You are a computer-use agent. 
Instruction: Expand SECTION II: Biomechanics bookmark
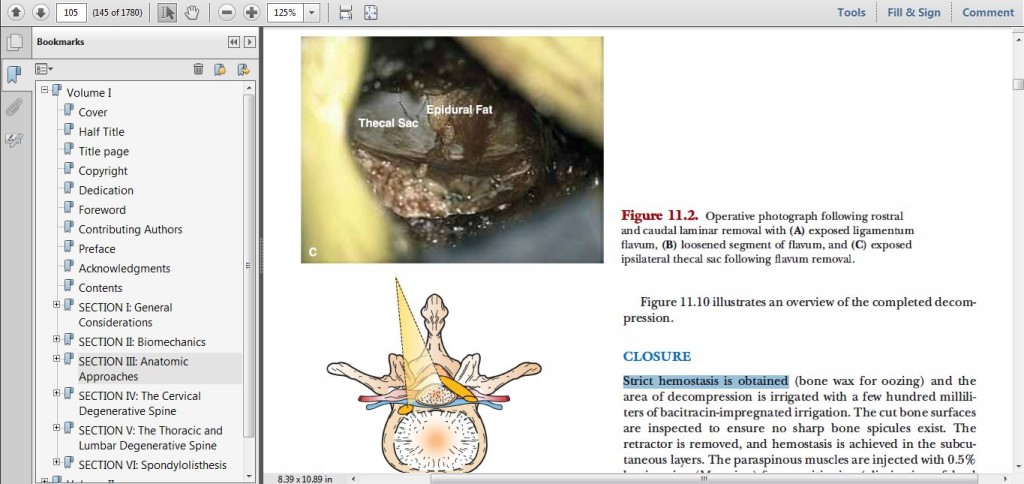pyautogui.click(x=57, y=338)
